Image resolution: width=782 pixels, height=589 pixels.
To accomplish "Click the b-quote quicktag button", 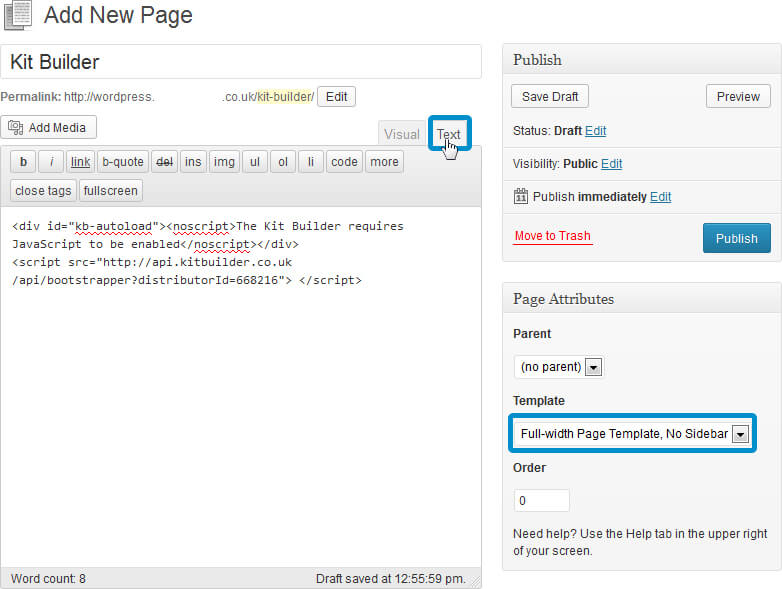I will tap(123, 162).
